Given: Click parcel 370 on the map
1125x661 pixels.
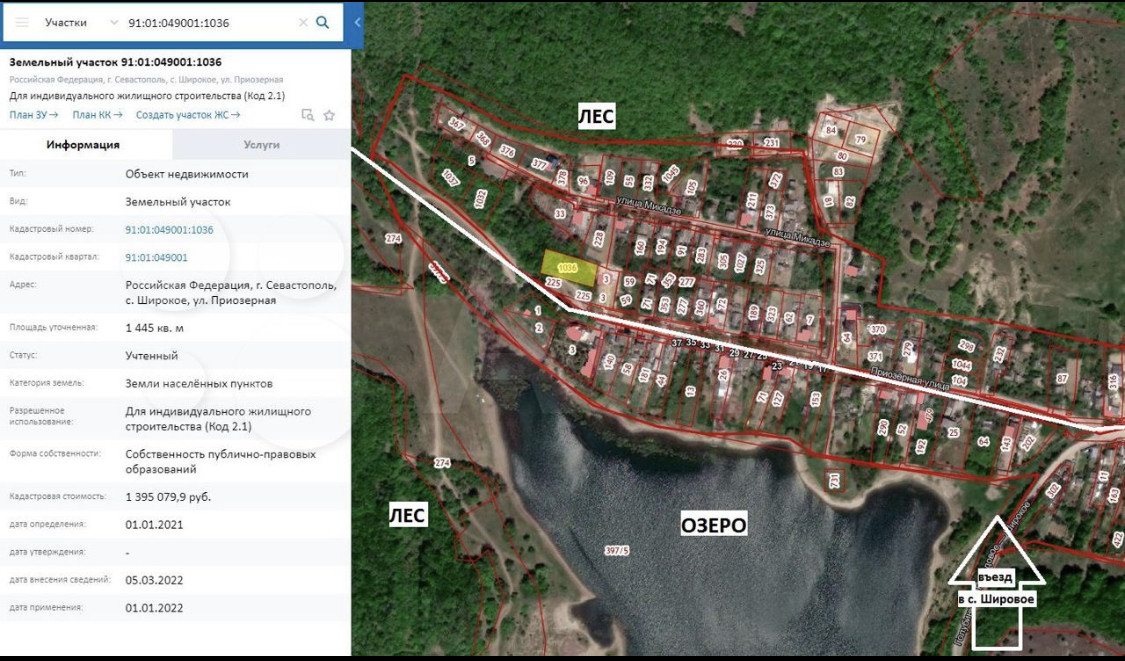Looking at the screenshot, I should pyautogui.click(x=877, y=329).
